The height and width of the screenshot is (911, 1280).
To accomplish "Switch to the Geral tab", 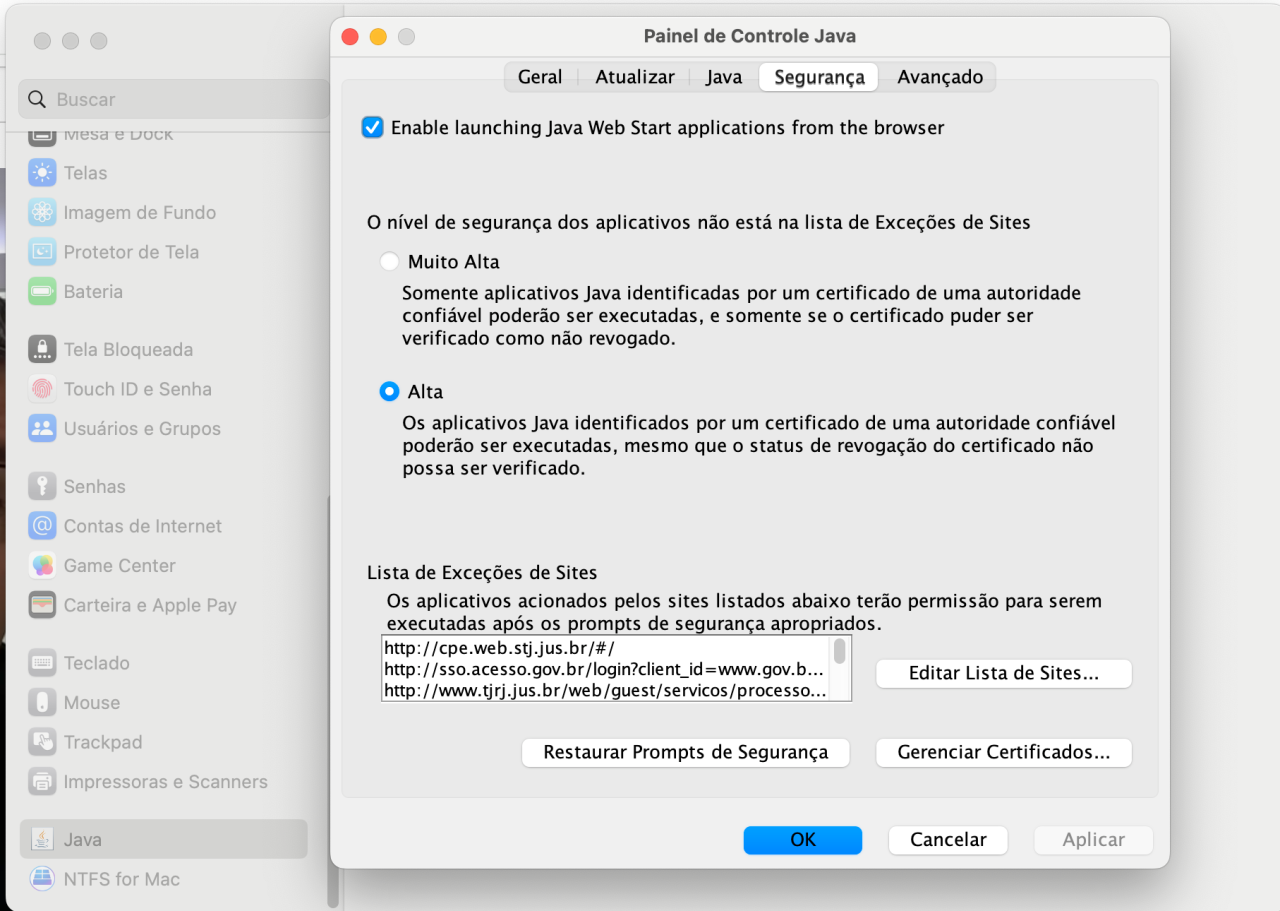I will [x=540, y=77].
